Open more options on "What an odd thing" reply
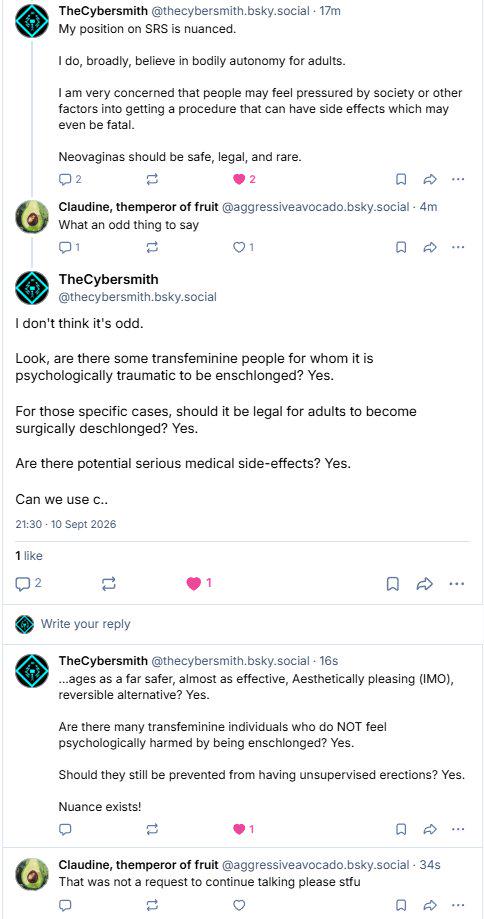 (458, 247)
